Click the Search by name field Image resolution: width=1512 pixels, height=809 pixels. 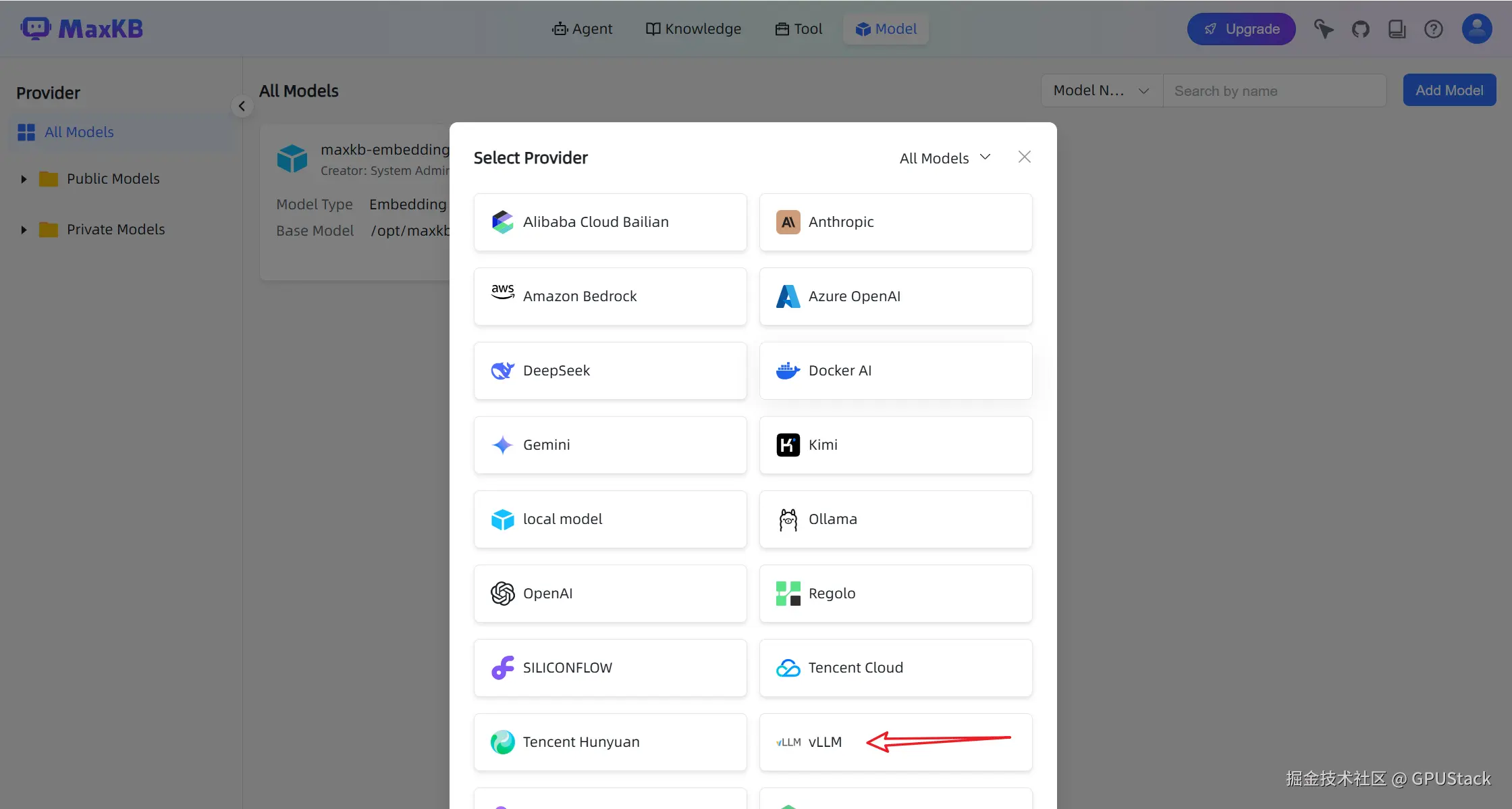point(1273,90)
